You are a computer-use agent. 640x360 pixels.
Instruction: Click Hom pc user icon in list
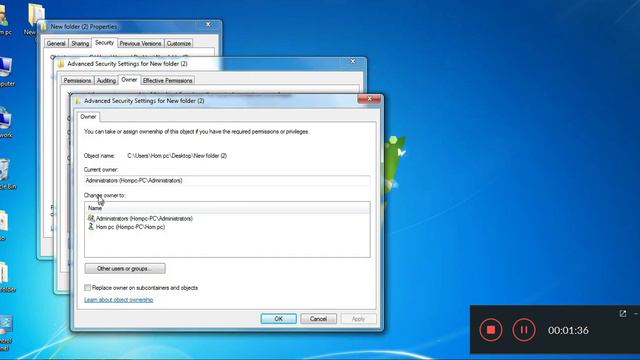click(x=91, y=227)
